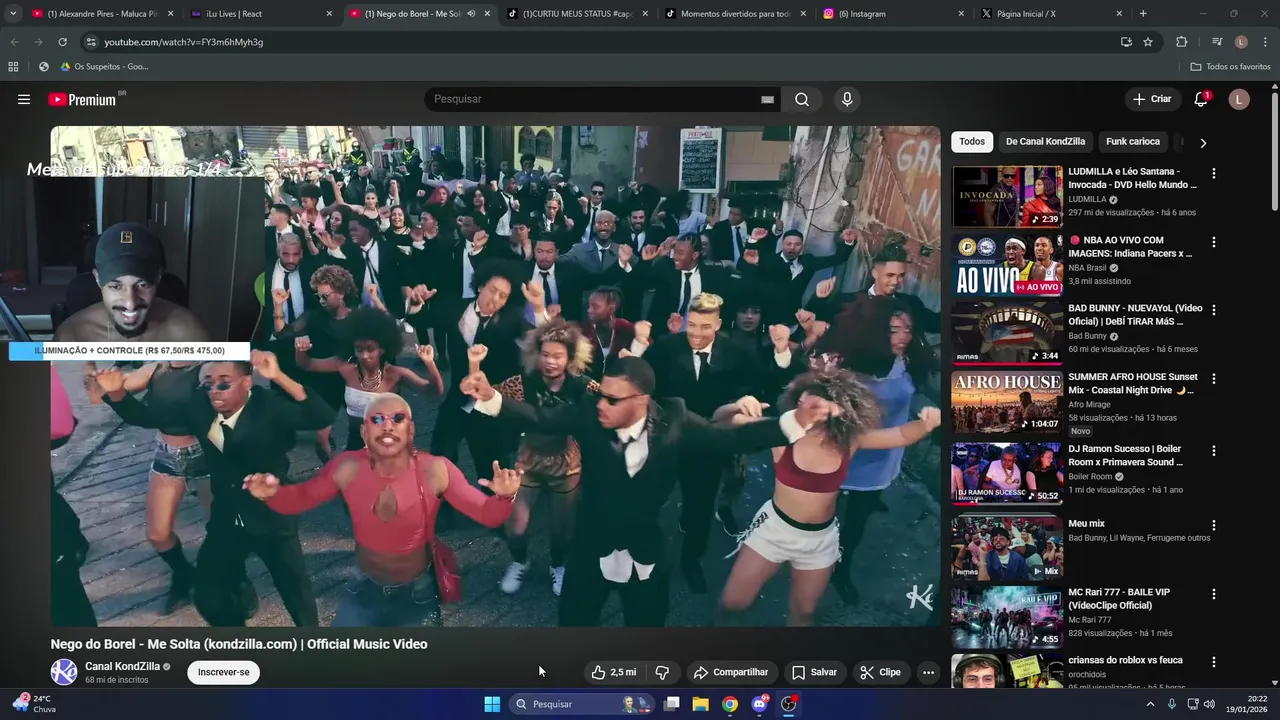This screenshot has width=1280, height=720.
Task: Select the Funk carioca filter chip
Action: click(x=1133, y=142)
